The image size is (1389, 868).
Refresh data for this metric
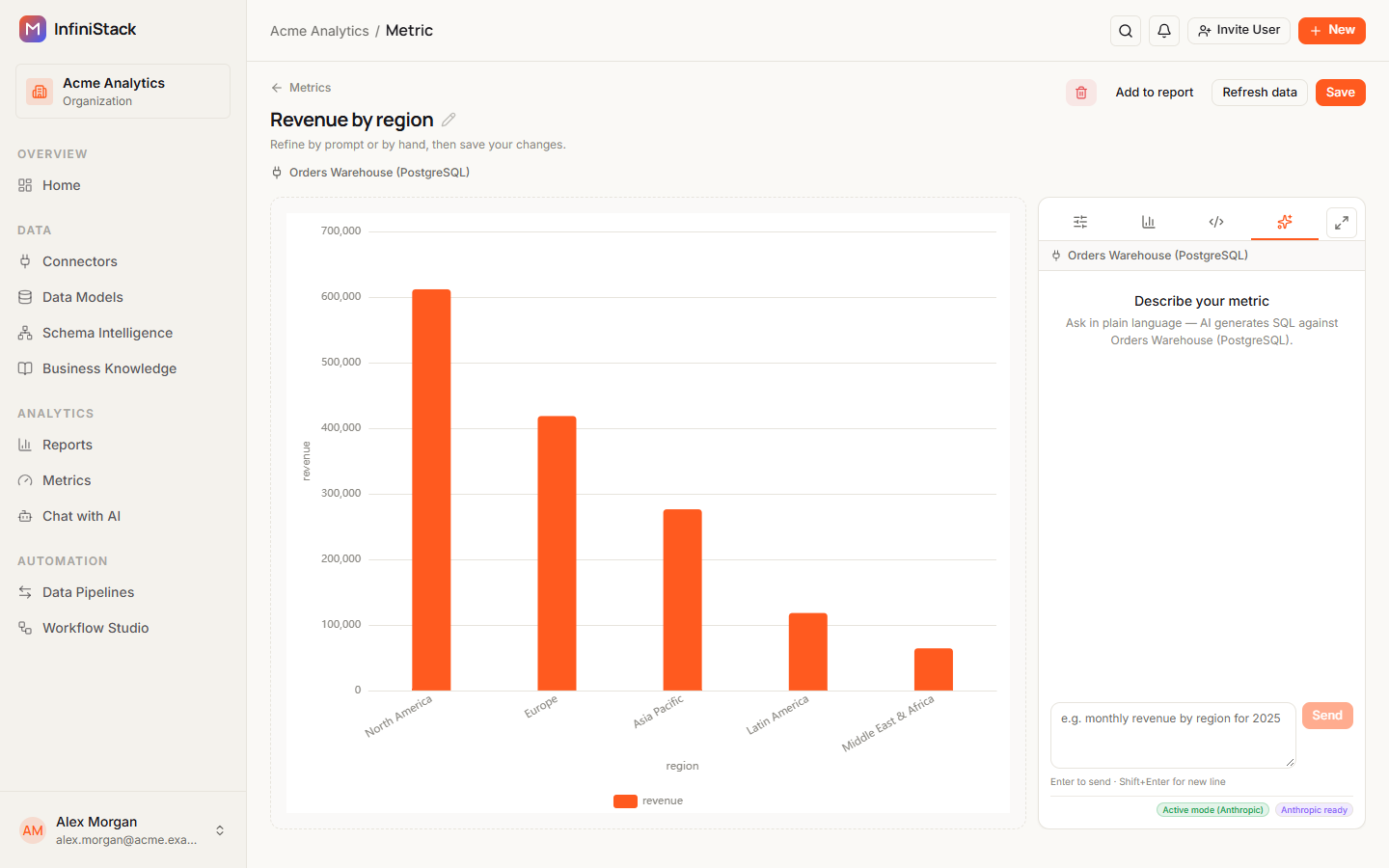1260,93
